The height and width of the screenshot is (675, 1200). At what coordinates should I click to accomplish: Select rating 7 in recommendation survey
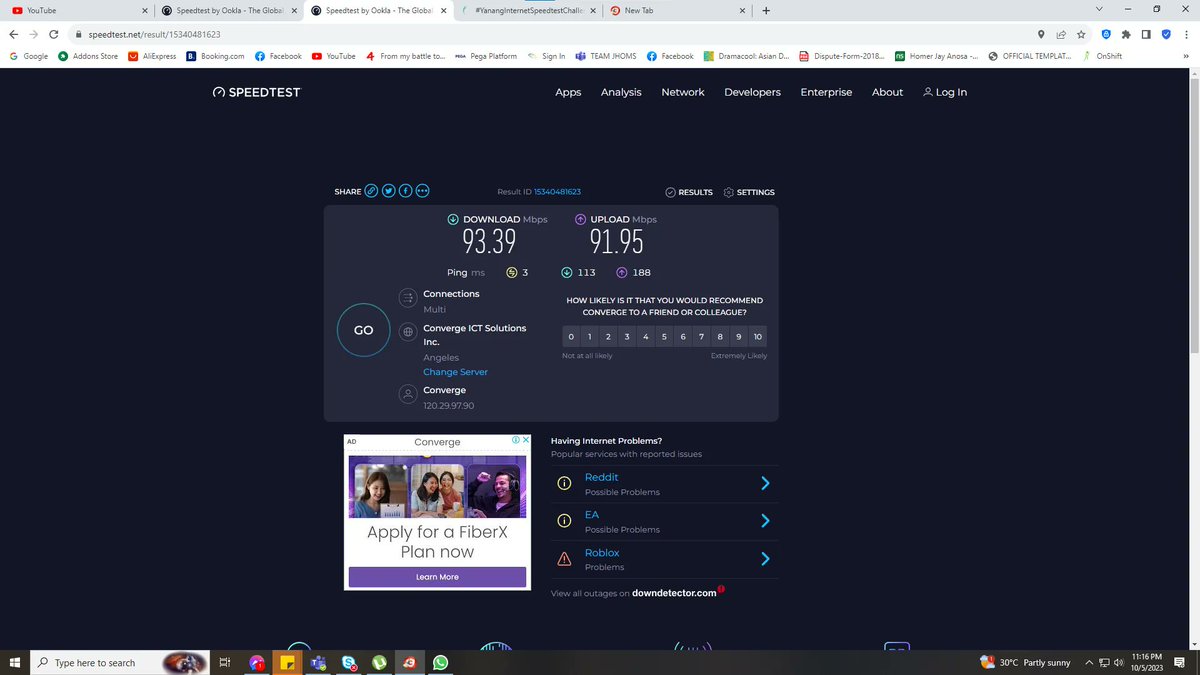click(x=702, y=337)
